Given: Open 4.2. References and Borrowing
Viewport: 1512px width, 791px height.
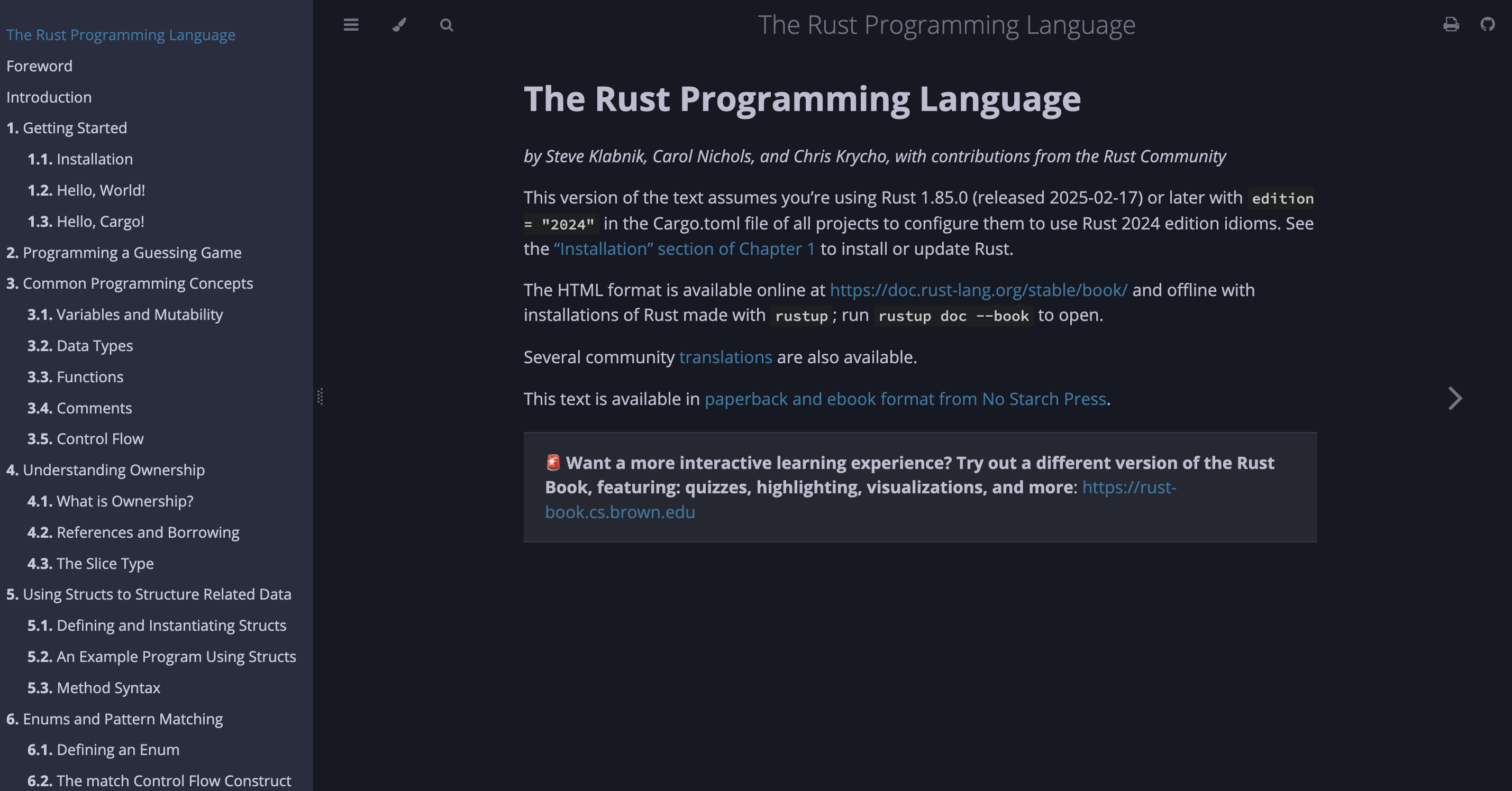Looking at the screenshot, I should (134, 532).
